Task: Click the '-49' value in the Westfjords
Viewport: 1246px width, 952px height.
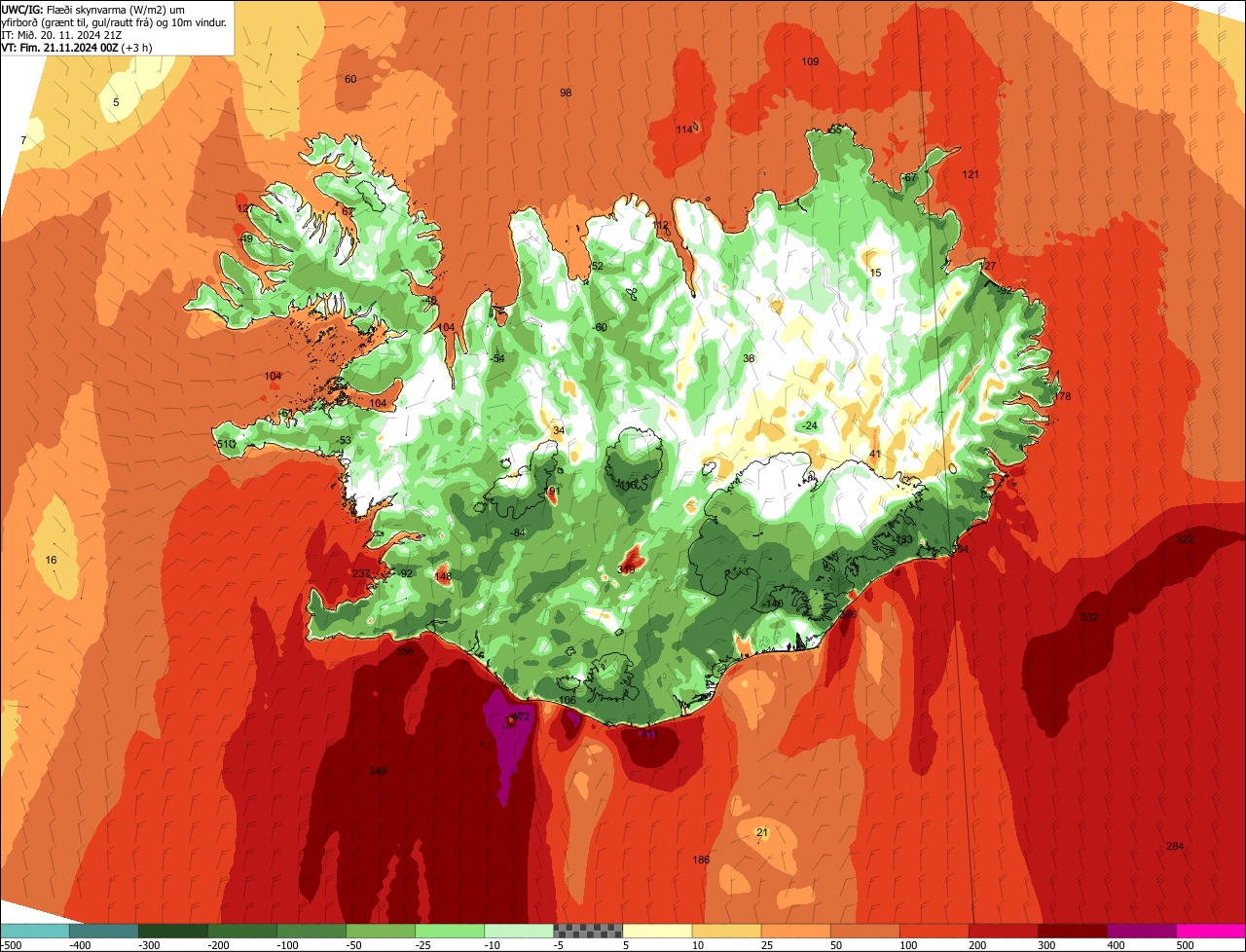Action: 245,238
